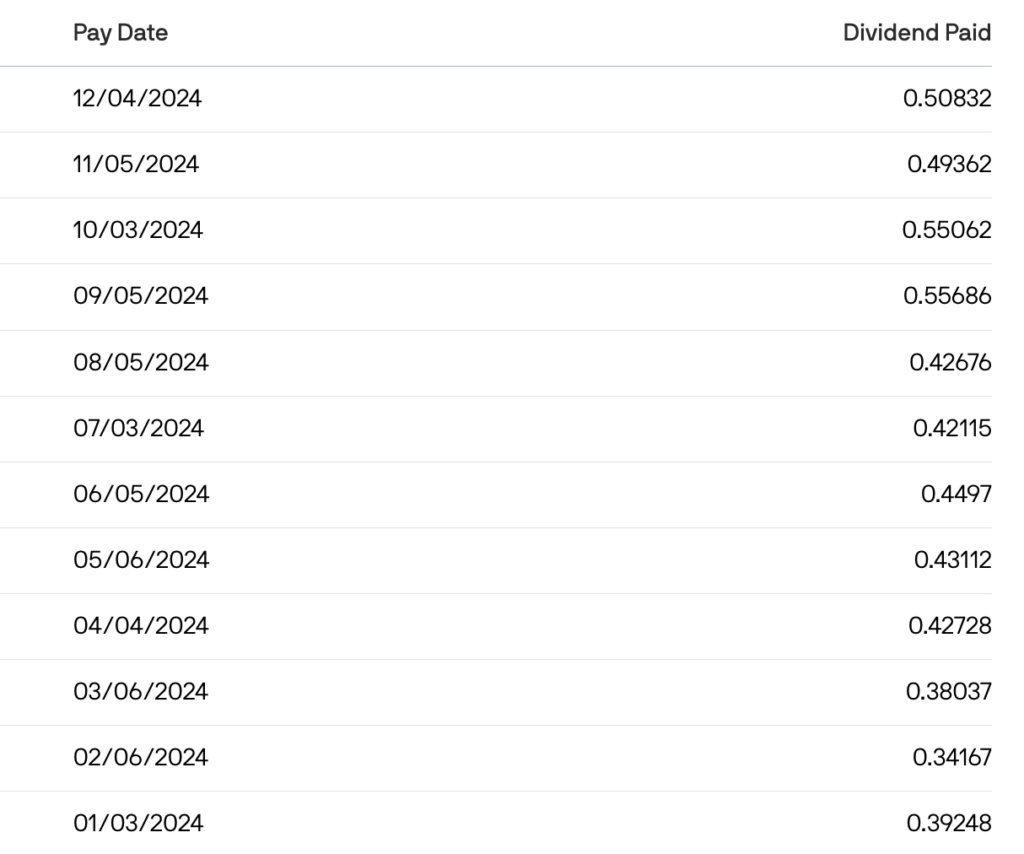Viewport: 1024px width, 854px height.
Task: Click dividend value 0.55062
Action: click(x=946, y=231)
